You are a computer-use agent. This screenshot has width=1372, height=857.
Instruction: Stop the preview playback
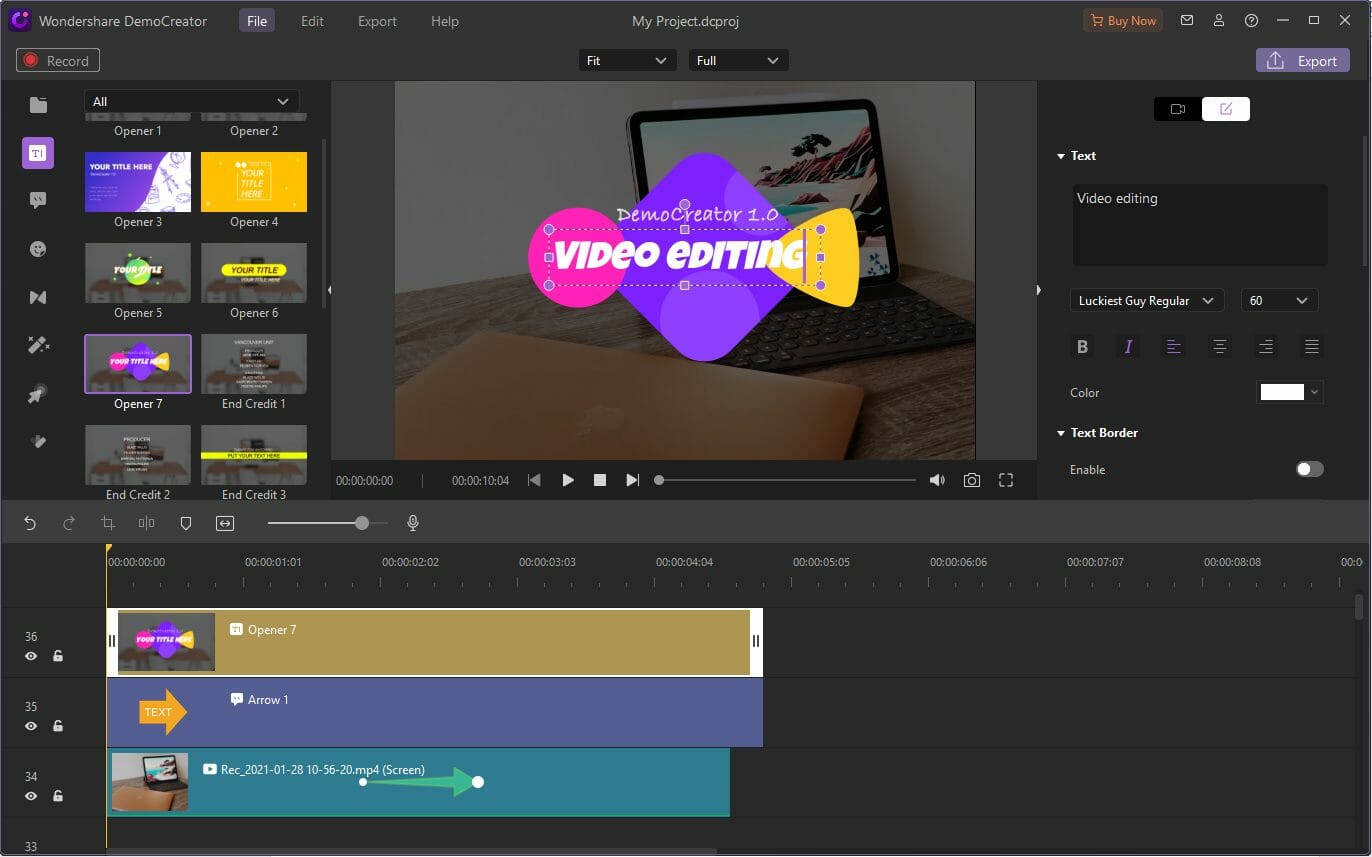(x=600, y=480)
